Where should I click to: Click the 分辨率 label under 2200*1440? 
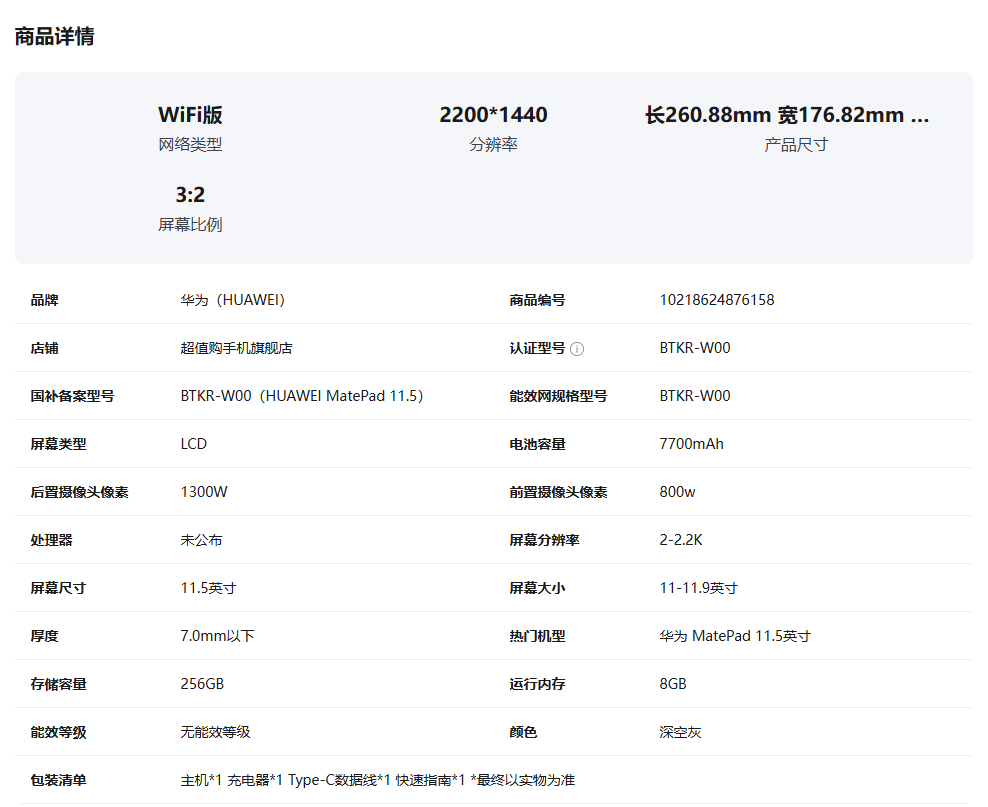click(493, 145)
